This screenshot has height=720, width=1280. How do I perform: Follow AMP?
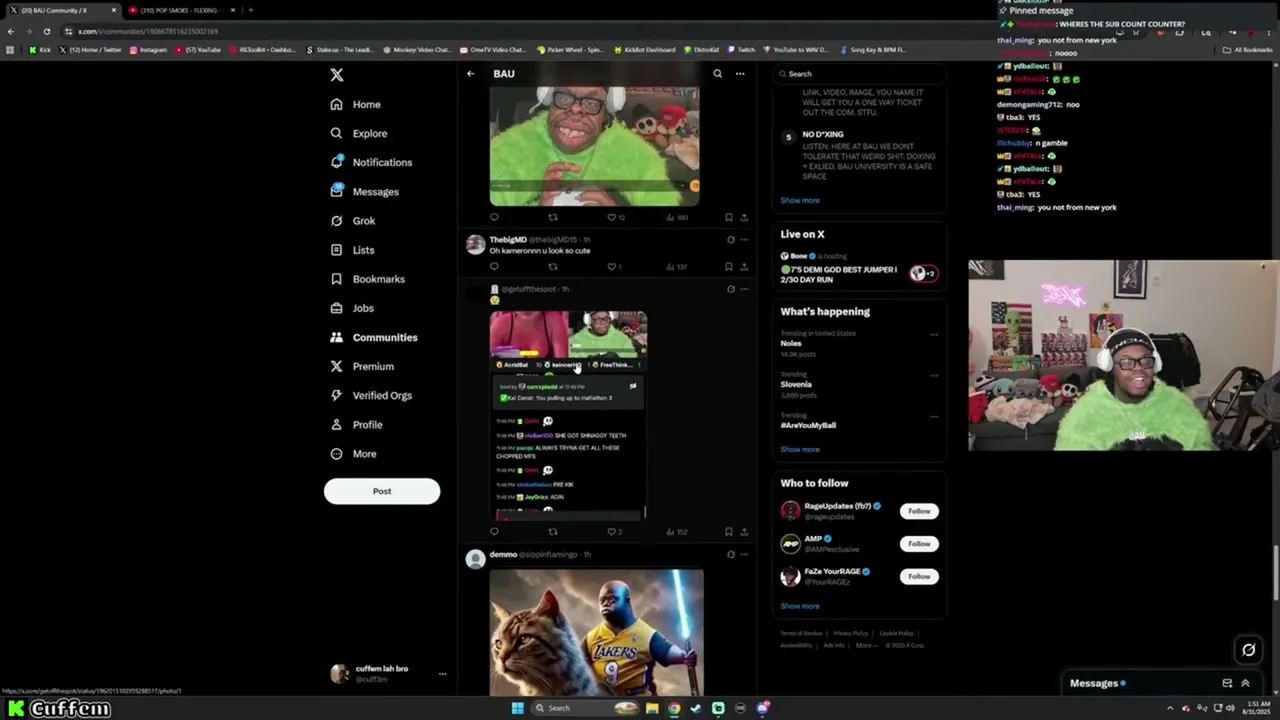point(919,544)
